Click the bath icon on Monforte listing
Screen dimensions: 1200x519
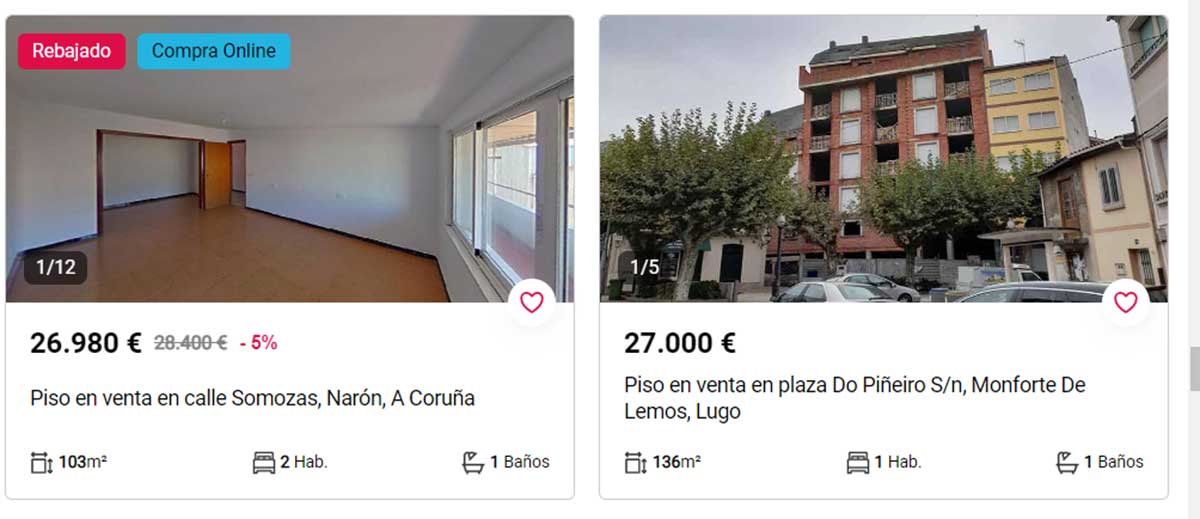[1067, 462]
